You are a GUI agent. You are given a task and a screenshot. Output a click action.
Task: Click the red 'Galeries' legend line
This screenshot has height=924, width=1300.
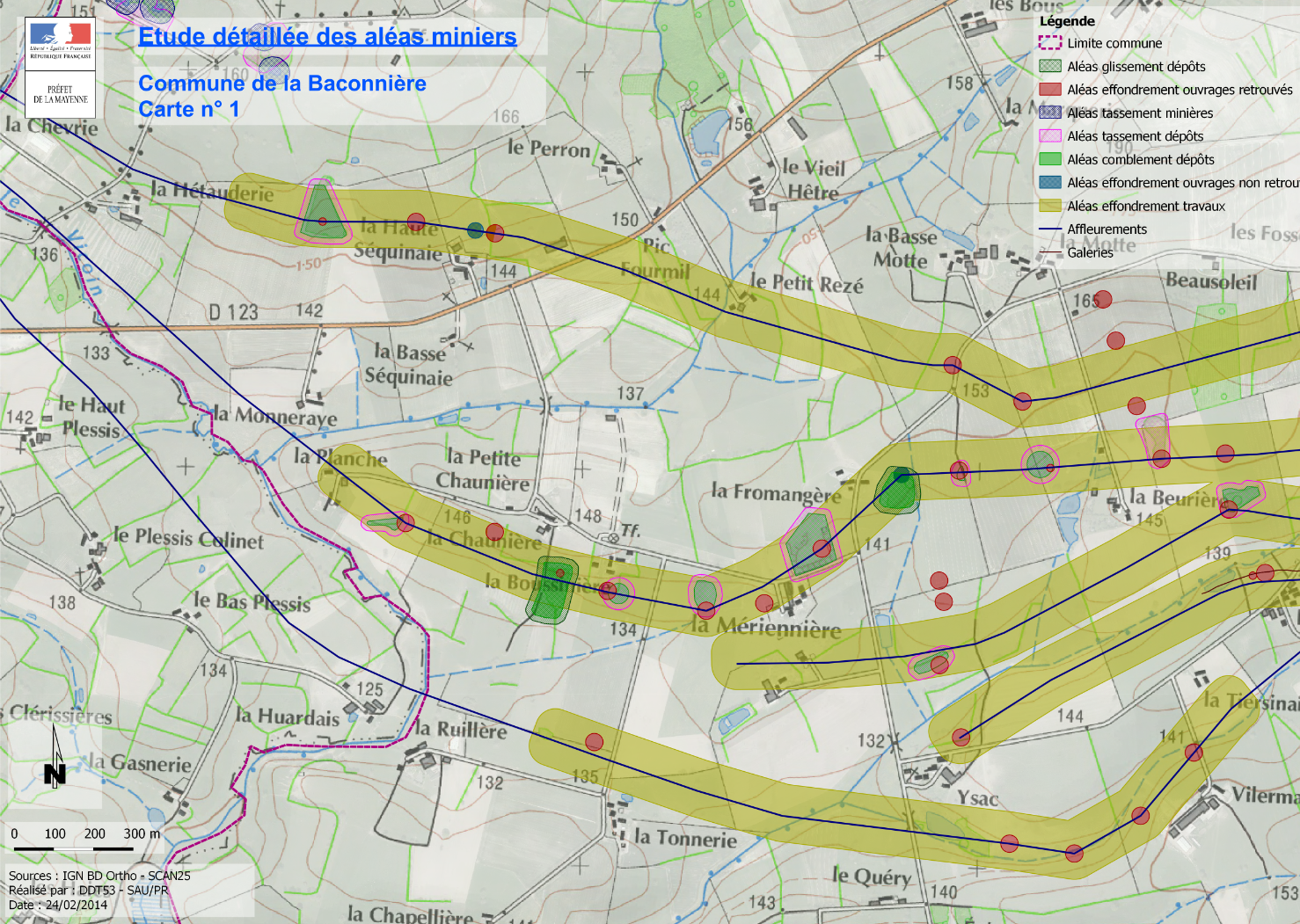pyautogui.click(x=1050, y=252)
